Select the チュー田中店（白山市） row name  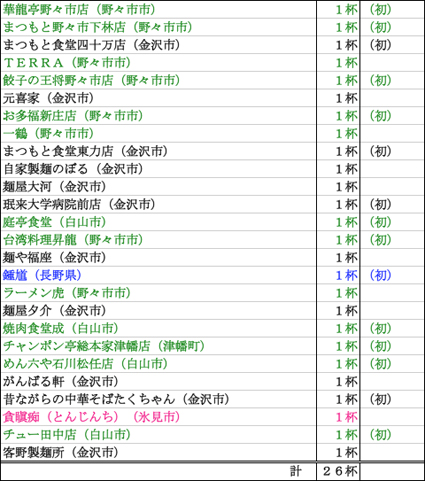click(67, 435)
